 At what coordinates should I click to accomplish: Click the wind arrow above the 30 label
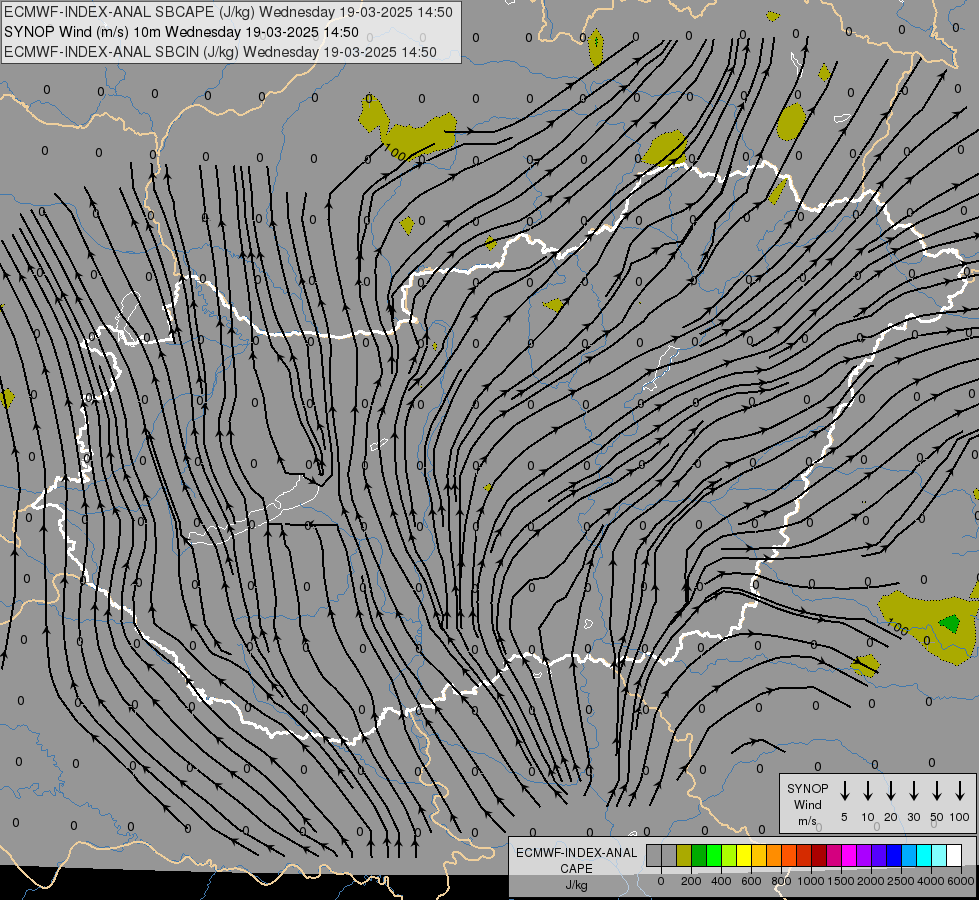click(x=913, y=791)
